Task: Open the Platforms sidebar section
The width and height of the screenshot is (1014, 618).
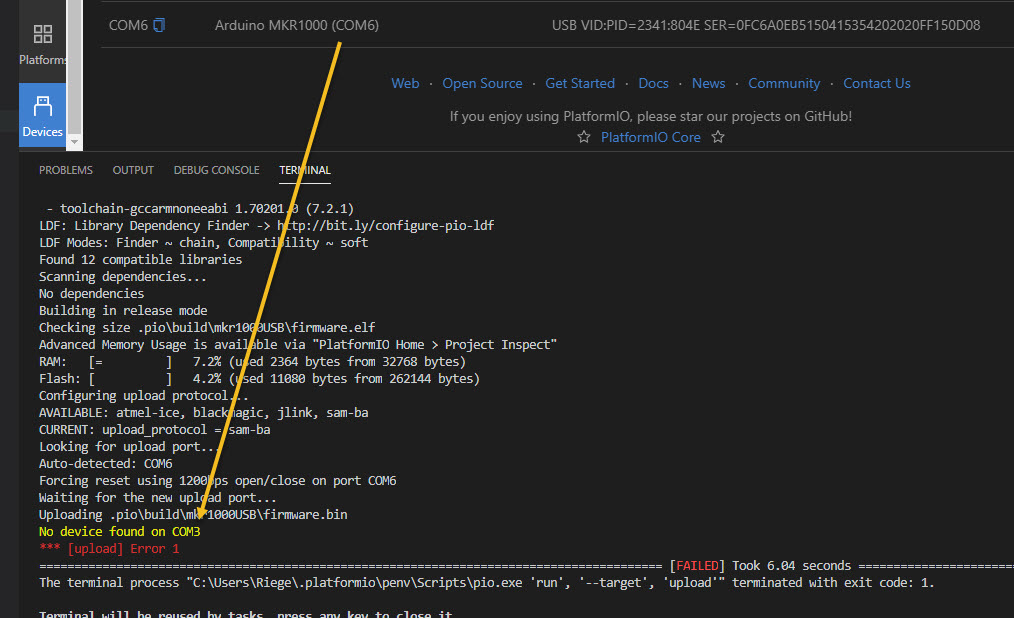Action: coord(43,44)
